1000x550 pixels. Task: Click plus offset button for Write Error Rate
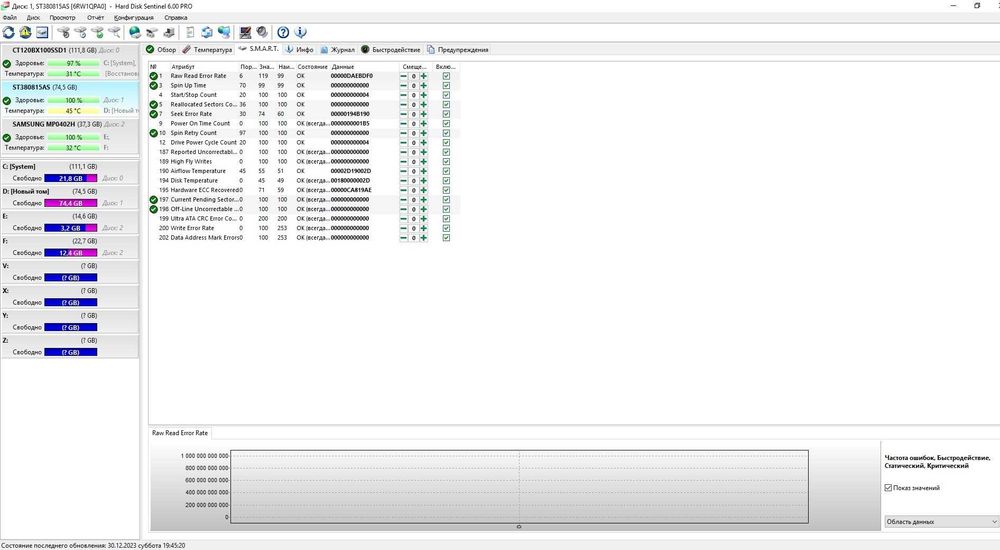(x=423, y=228)
